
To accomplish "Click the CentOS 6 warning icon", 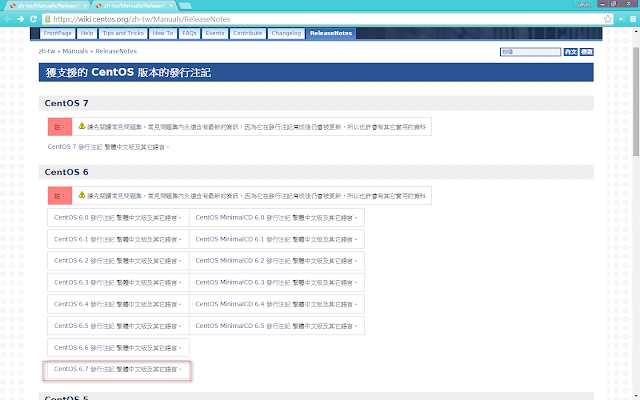I will click(82, 195).
